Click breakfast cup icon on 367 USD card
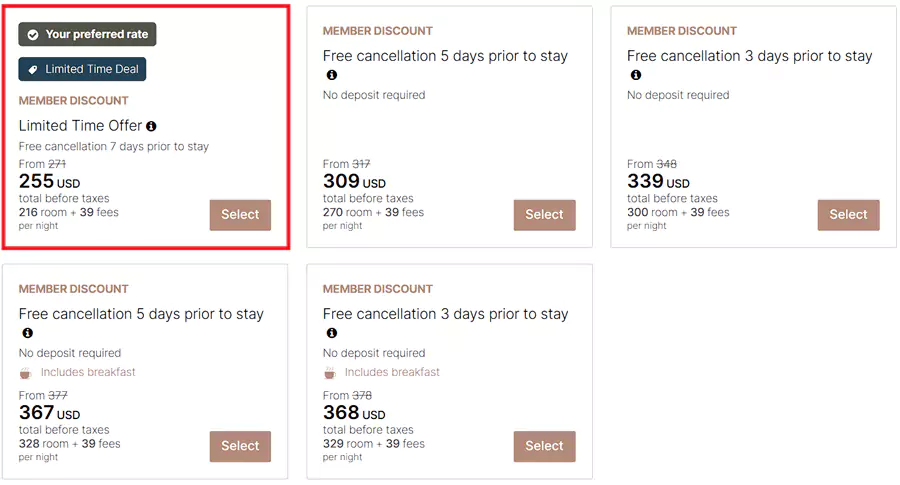Viewport: 900px width, 485px height. coord(26,373)
